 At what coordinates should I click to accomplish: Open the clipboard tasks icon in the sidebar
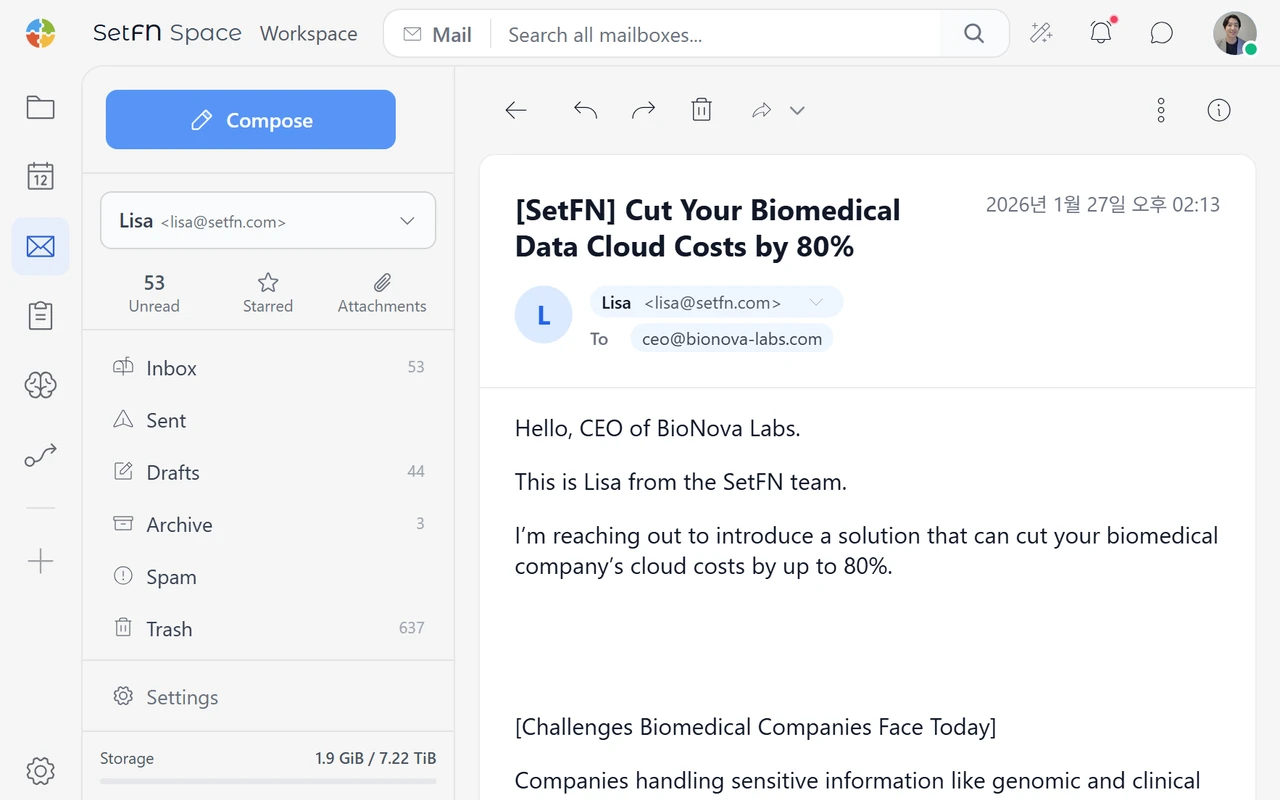point(40,315)
